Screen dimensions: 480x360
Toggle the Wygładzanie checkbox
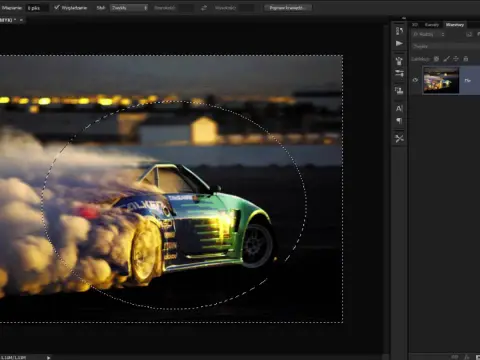tap(57, 7)
